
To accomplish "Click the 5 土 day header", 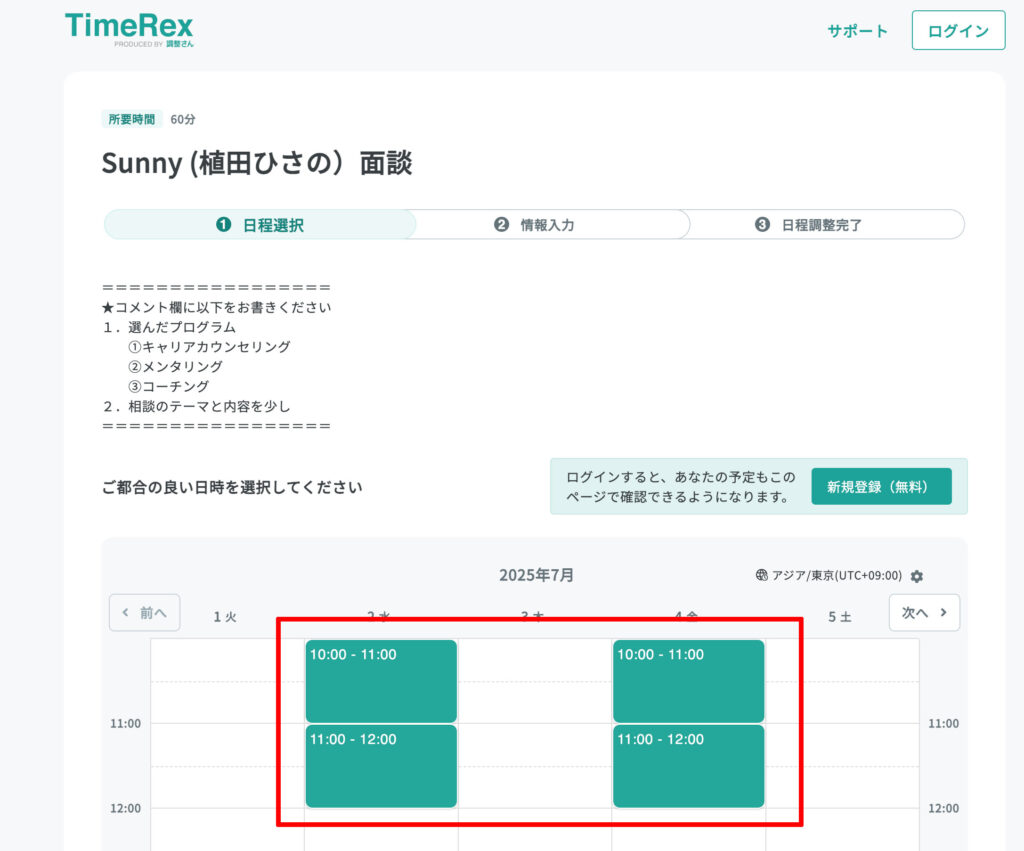I will pos(840,617).
